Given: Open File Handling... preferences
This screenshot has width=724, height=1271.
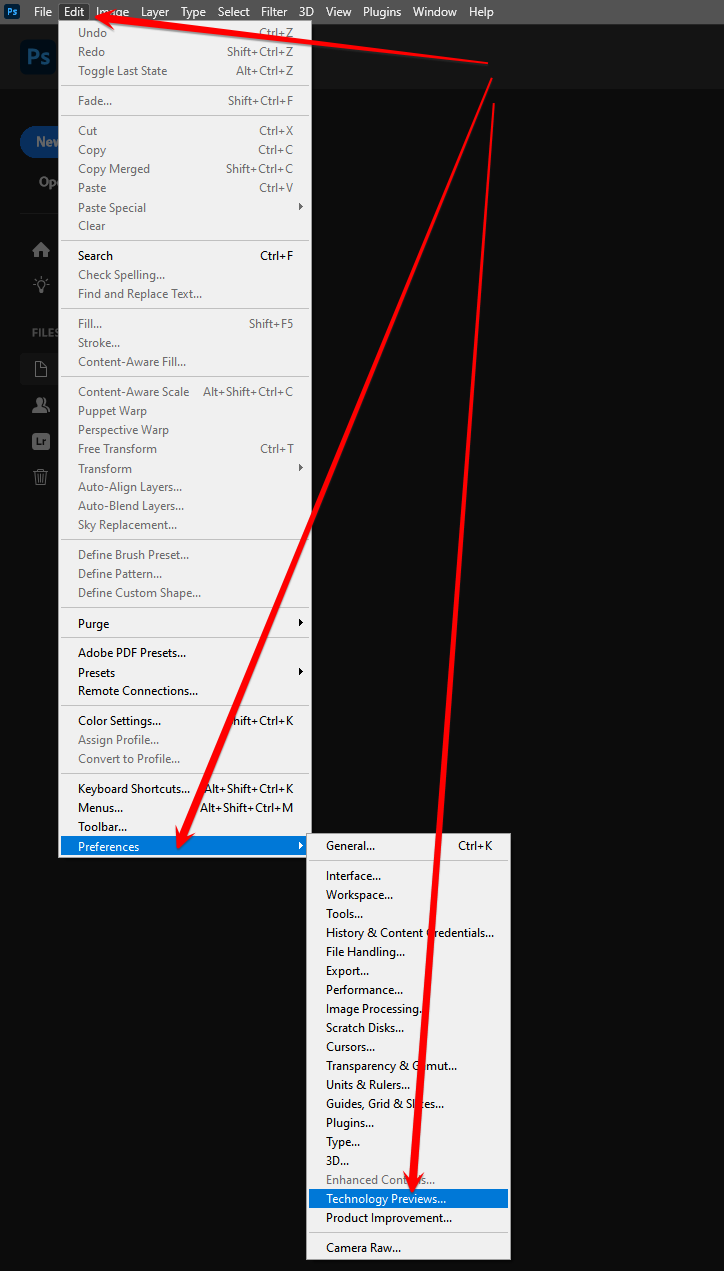Looking at the screenshot, I should (408, 952).
